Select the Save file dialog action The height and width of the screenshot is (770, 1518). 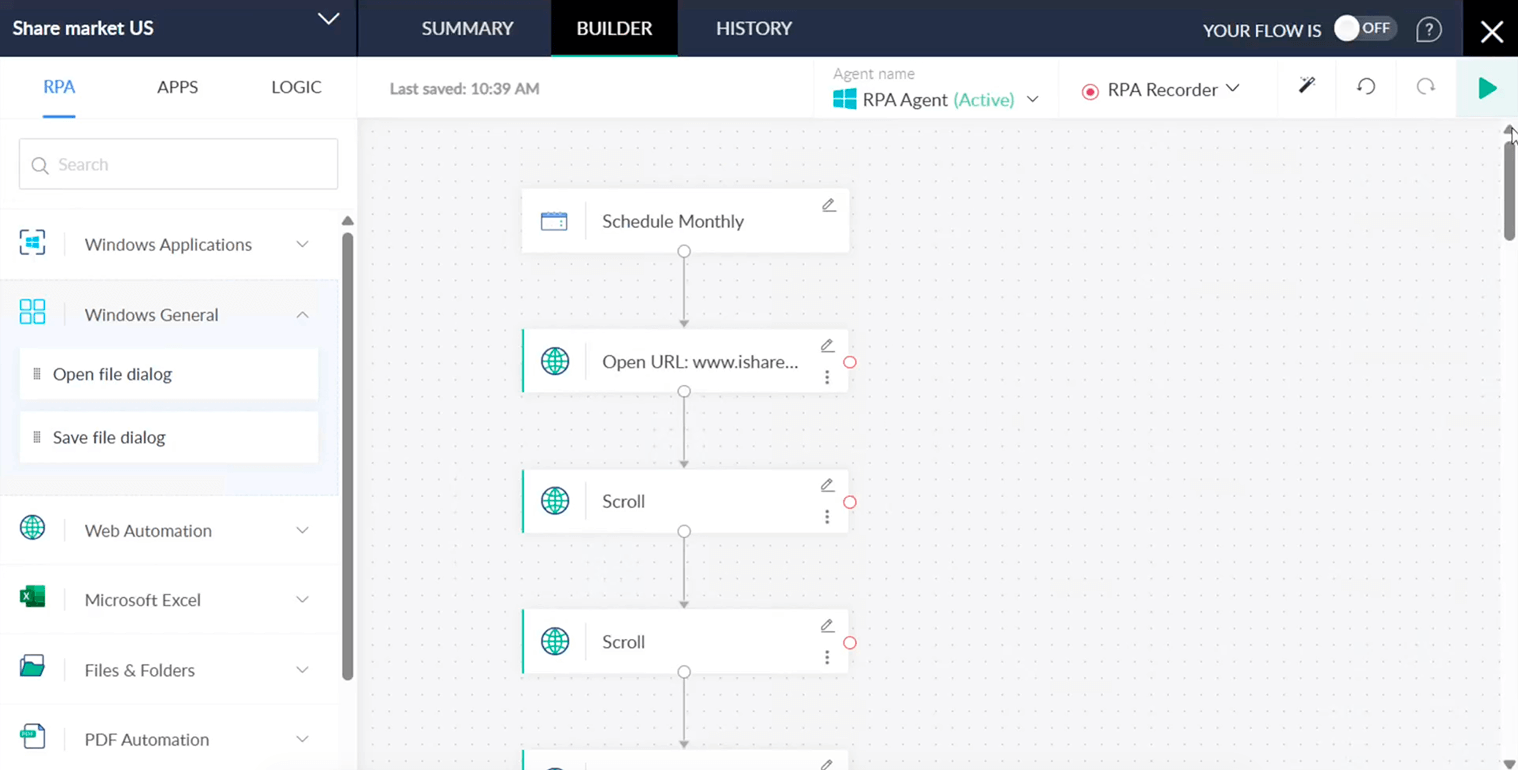click(110, 437)
